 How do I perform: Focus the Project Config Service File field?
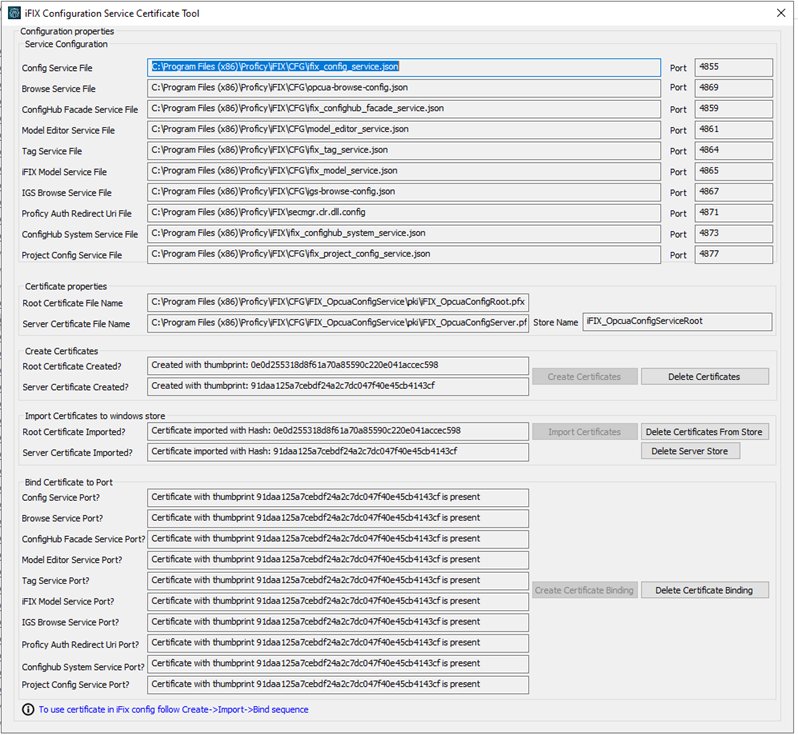pos(404,255)
